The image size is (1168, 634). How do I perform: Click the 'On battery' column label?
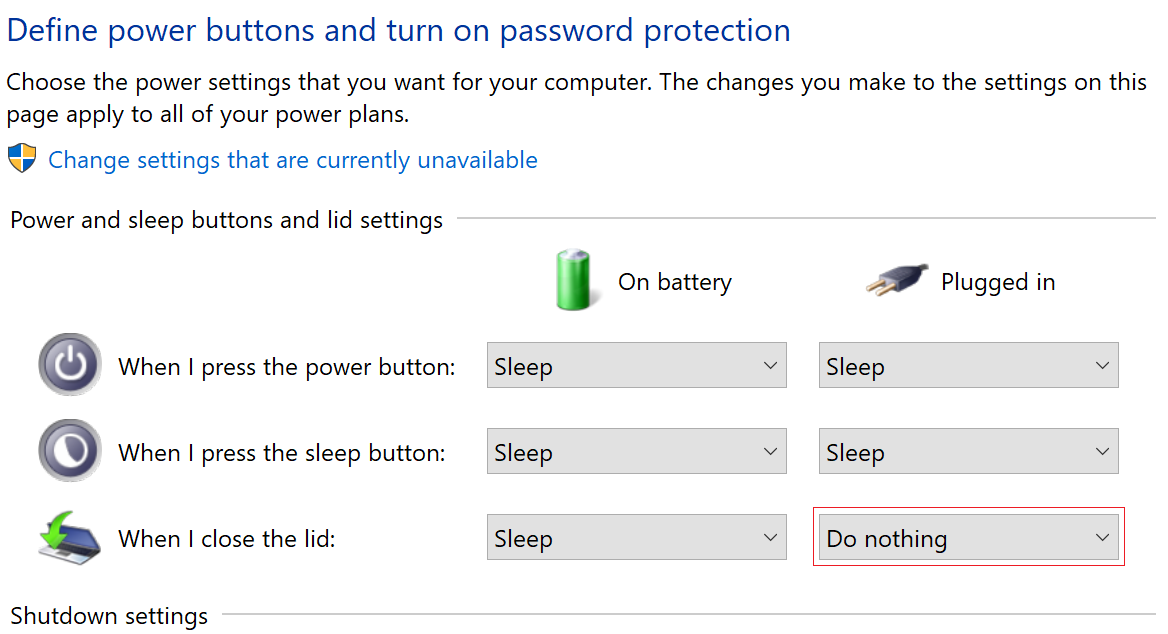(x=674, y=282)
